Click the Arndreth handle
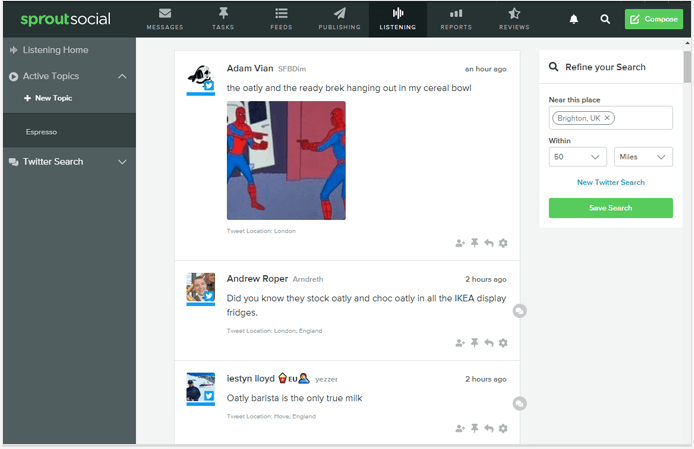Image resolution: width=694 pixels, height=449 pixels. tap(308, 279)
